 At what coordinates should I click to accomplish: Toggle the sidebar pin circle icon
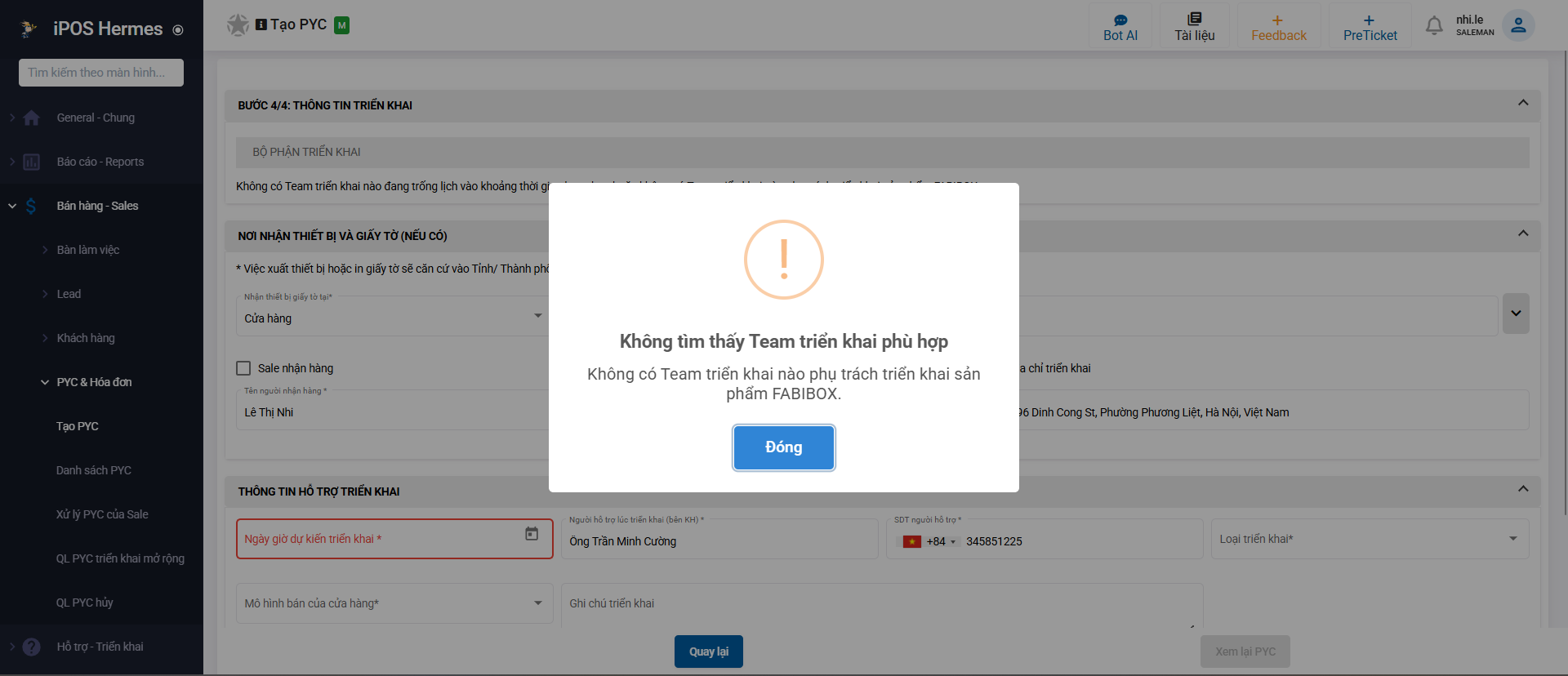(178, 30)
